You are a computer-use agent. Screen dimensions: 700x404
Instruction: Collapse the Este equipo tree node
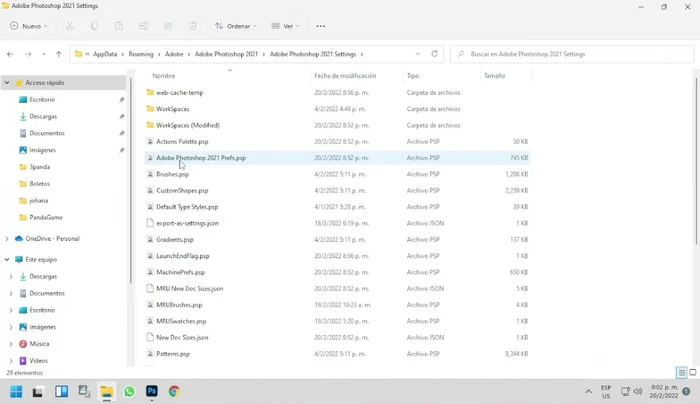coord(7,259)
